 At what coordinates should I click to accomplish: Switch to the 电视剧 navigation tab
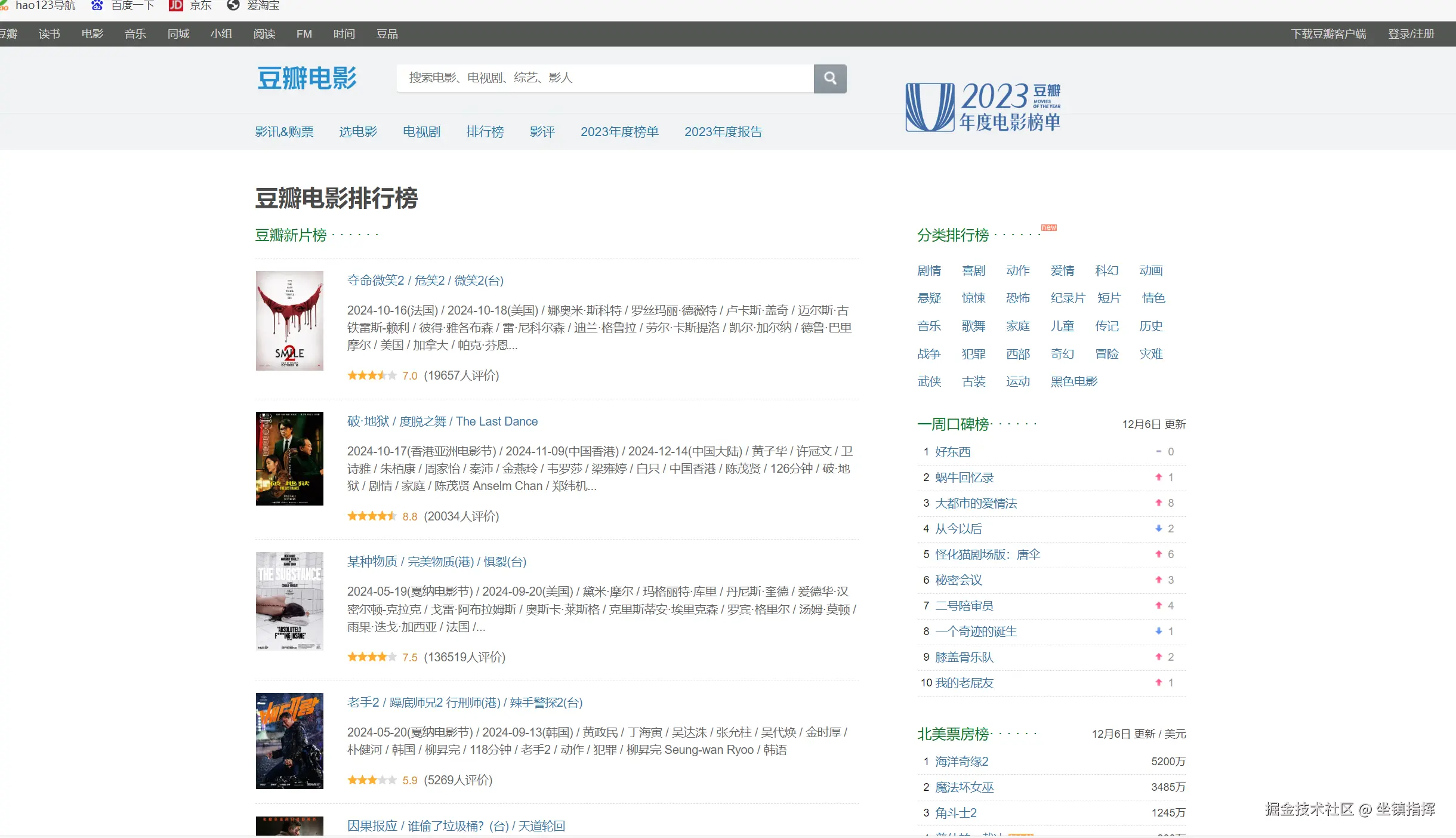pos(421,132)
